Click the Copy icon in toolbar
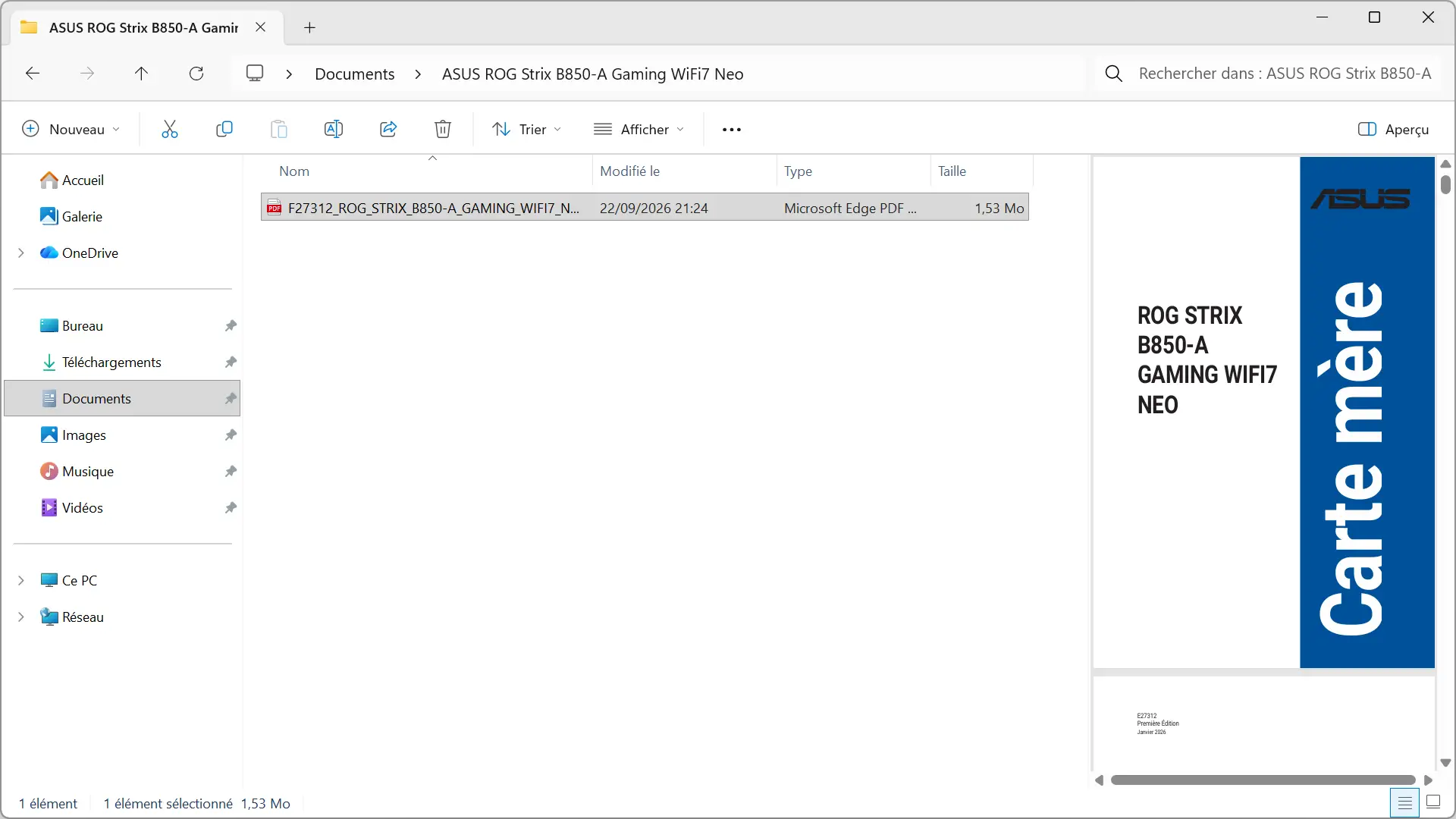The width and height of the screenshot is (1456, 819). click(x=224, y=129)
